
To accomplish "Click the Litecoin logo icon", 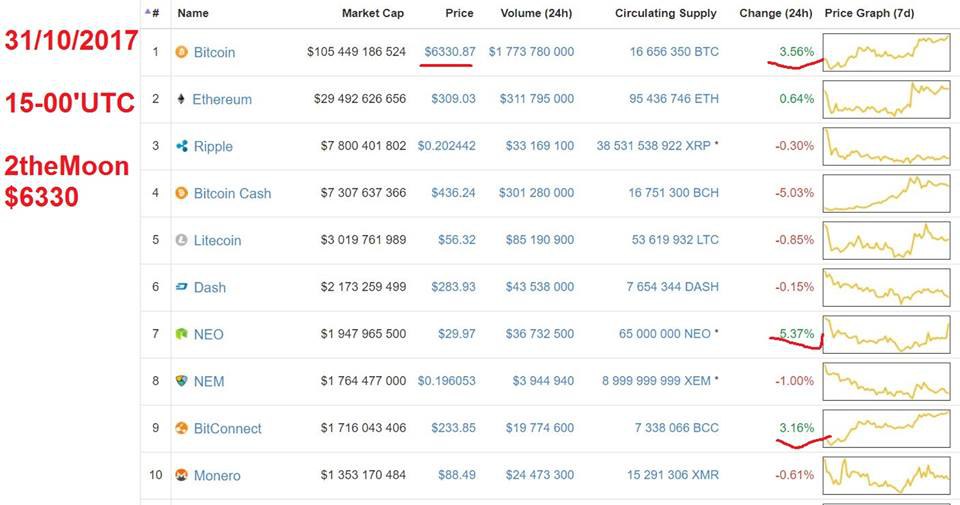I will click(x=181, y=240).
